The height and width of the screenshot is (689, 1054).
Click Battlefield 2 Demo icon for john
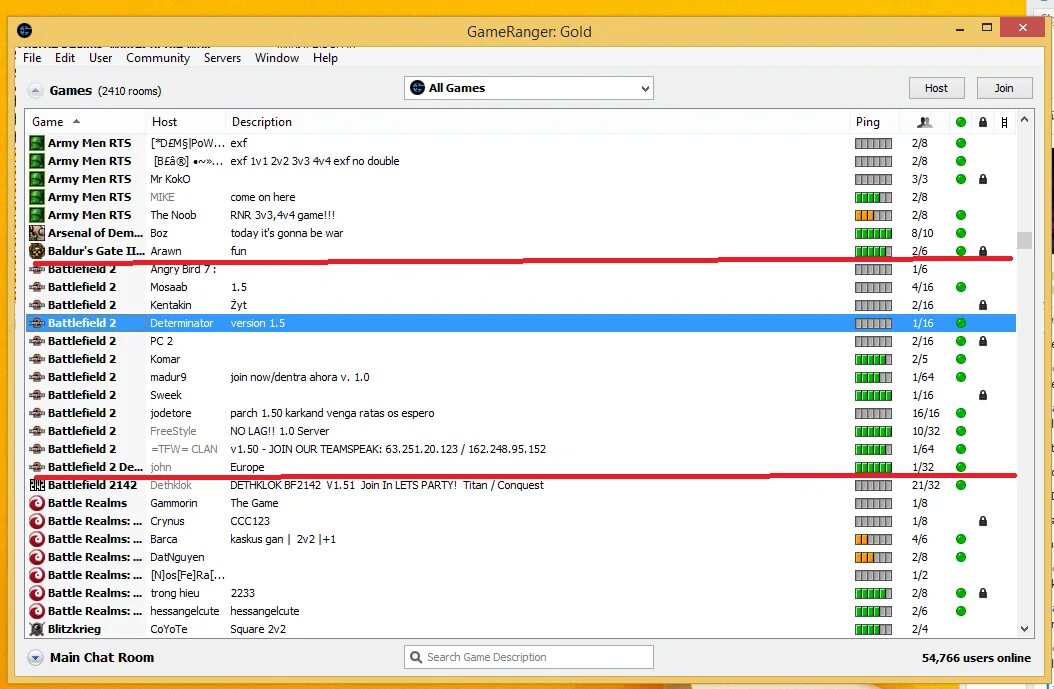(37, 467)
